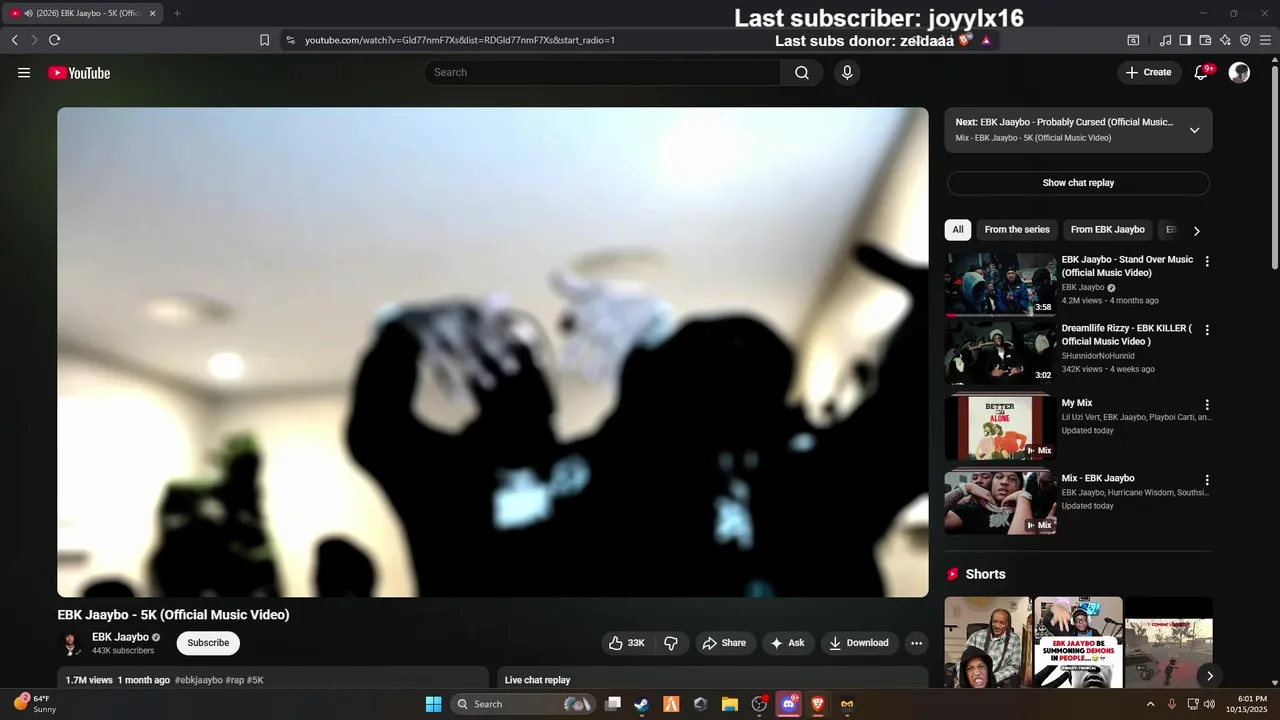
Task: Click the Windows taskbar search box
Action: 522,704
